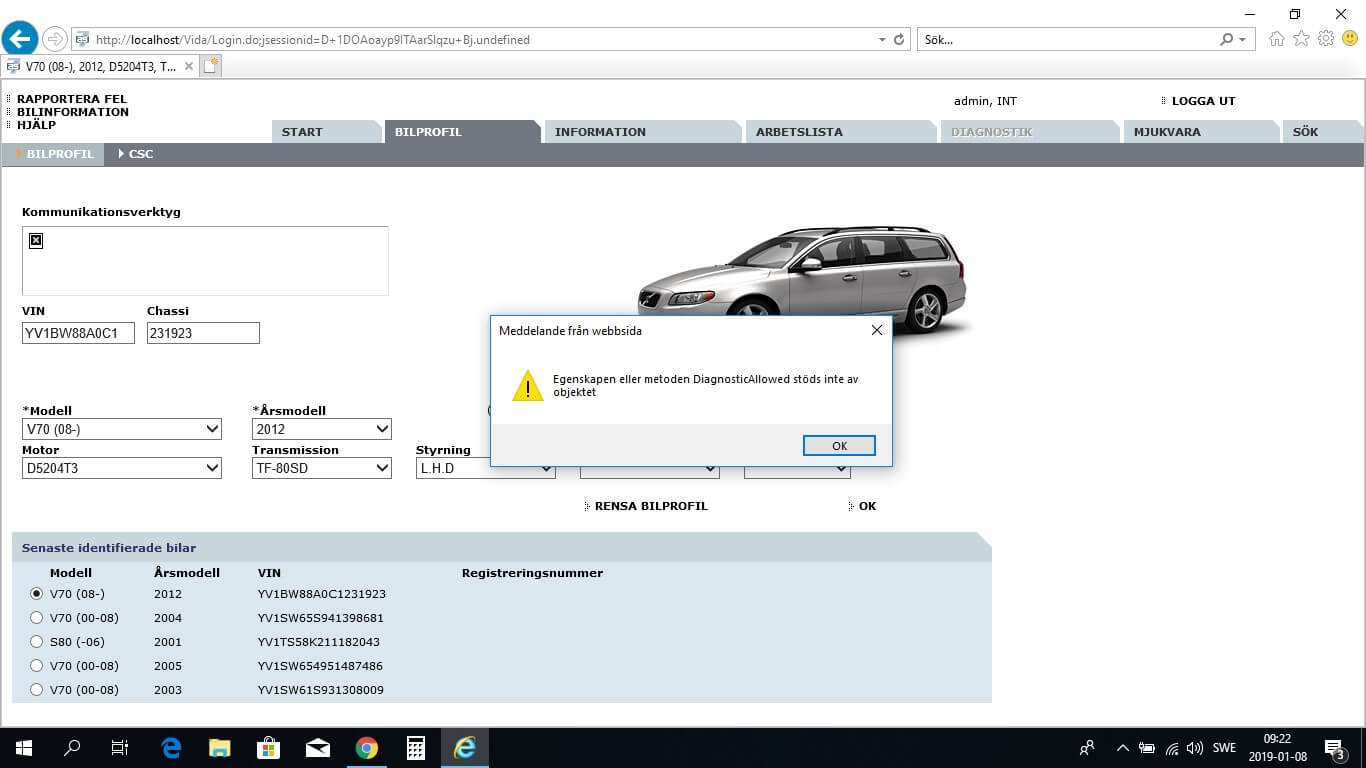
Task: Launch Edge from taskbar
Action: coord(171,748)
